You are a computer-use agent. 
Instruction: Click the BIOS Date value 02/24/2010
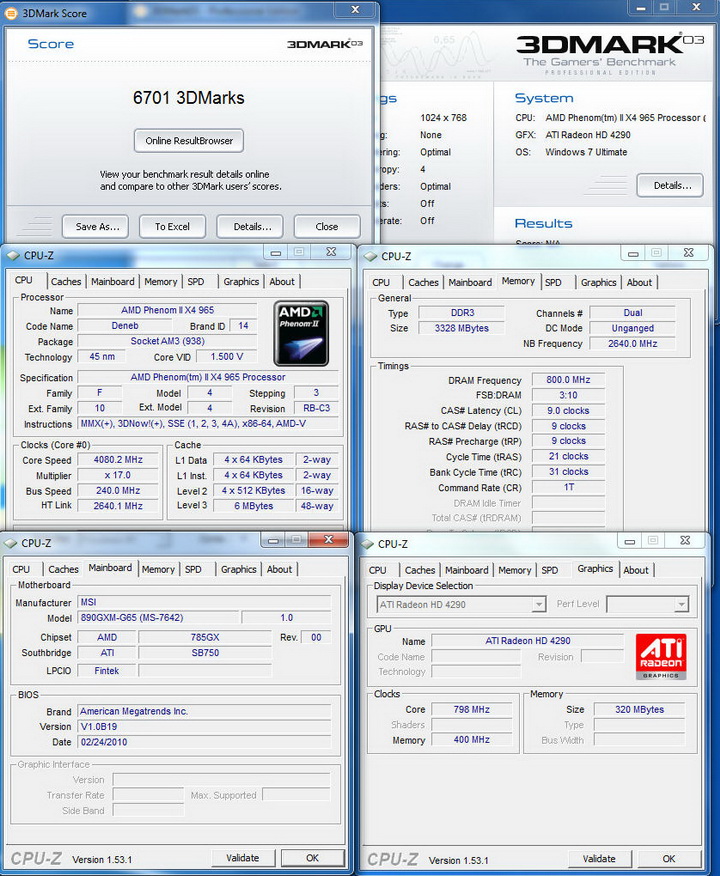(204, 742)
